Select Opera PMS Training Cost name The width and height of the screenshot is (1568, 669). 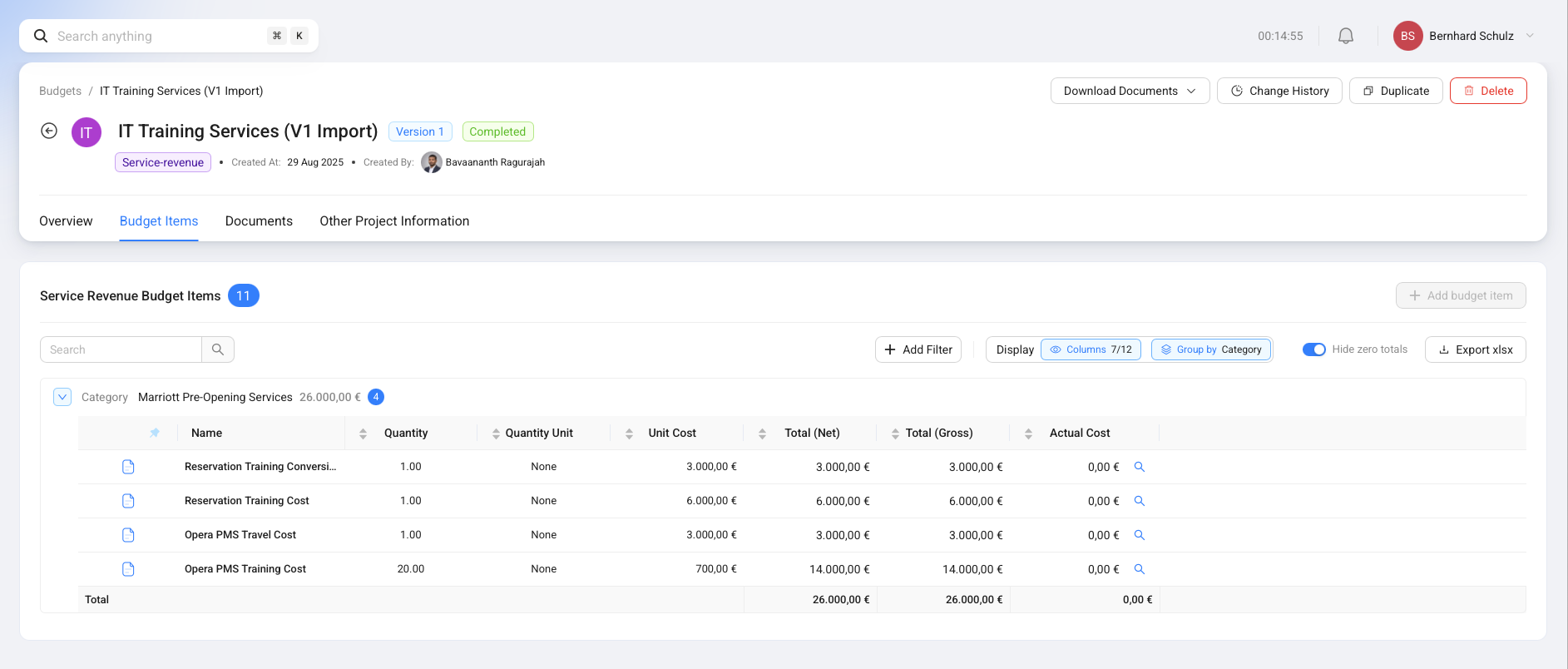245,569
